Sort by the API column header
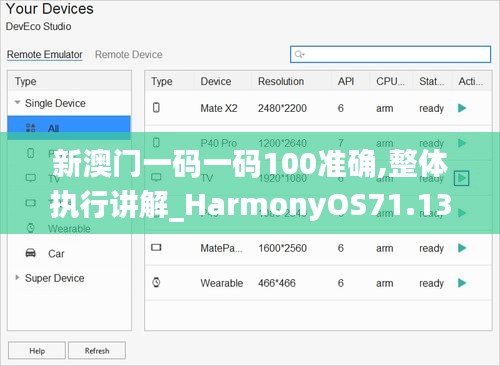The width and height of the screenshot is (500, 366). click(346, 81)
